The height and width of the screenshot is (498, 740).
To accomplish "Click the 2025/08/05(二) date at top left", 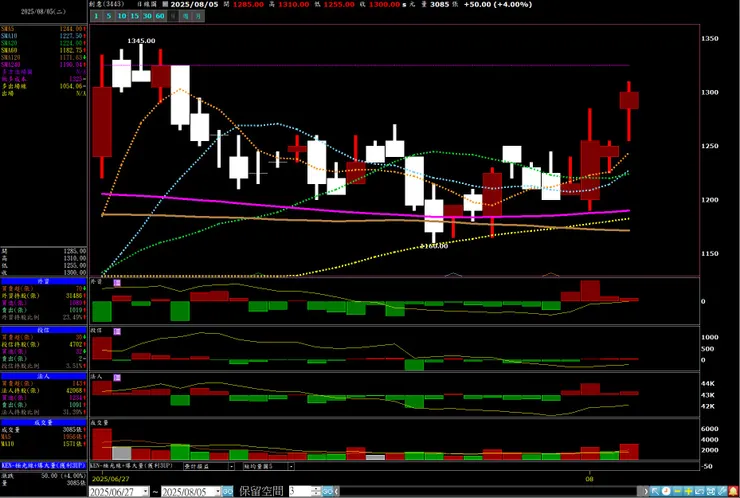I will pyautogui.click(x=43, y=11).
